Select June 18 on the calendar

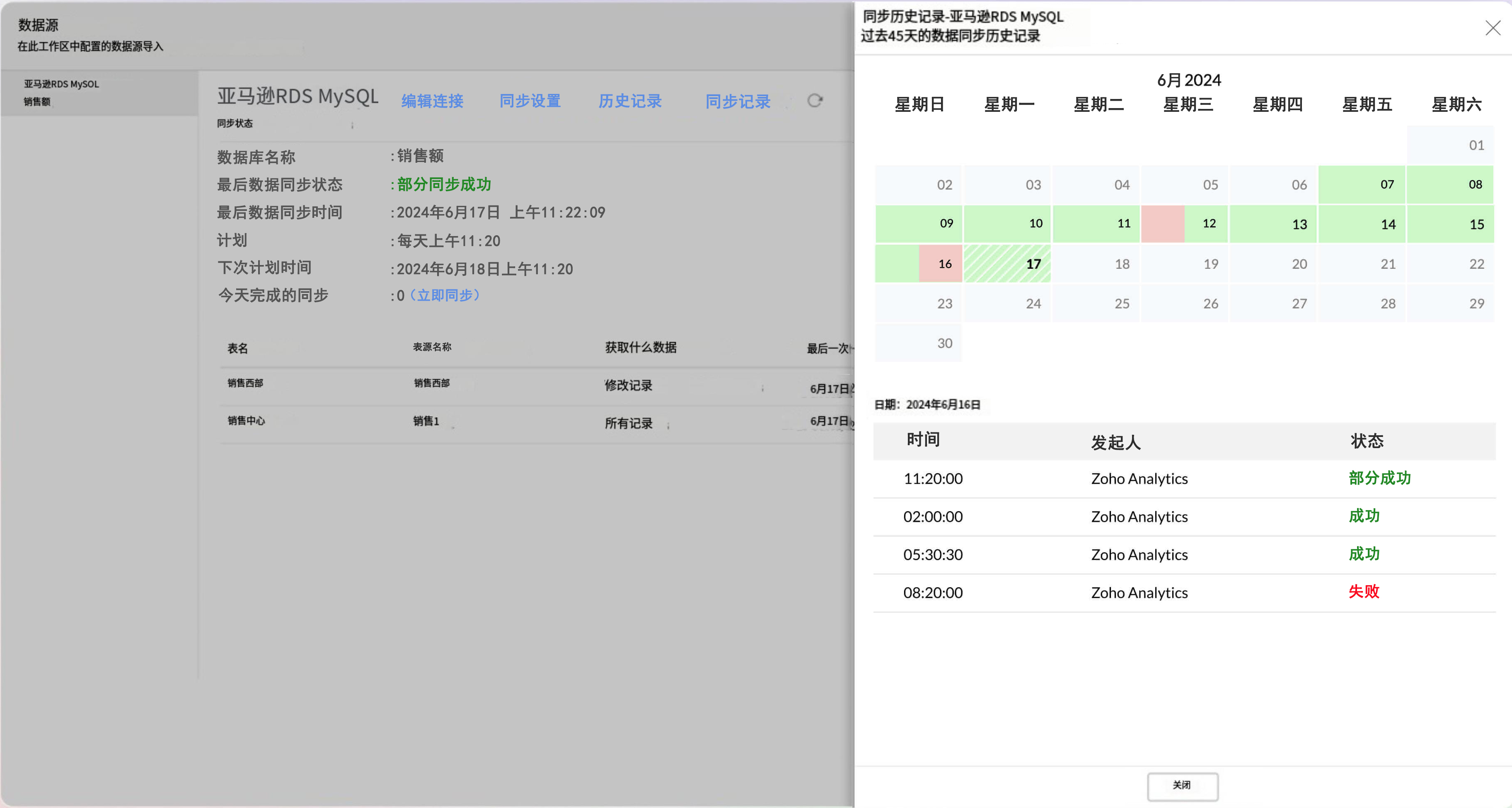[1096, 263]
